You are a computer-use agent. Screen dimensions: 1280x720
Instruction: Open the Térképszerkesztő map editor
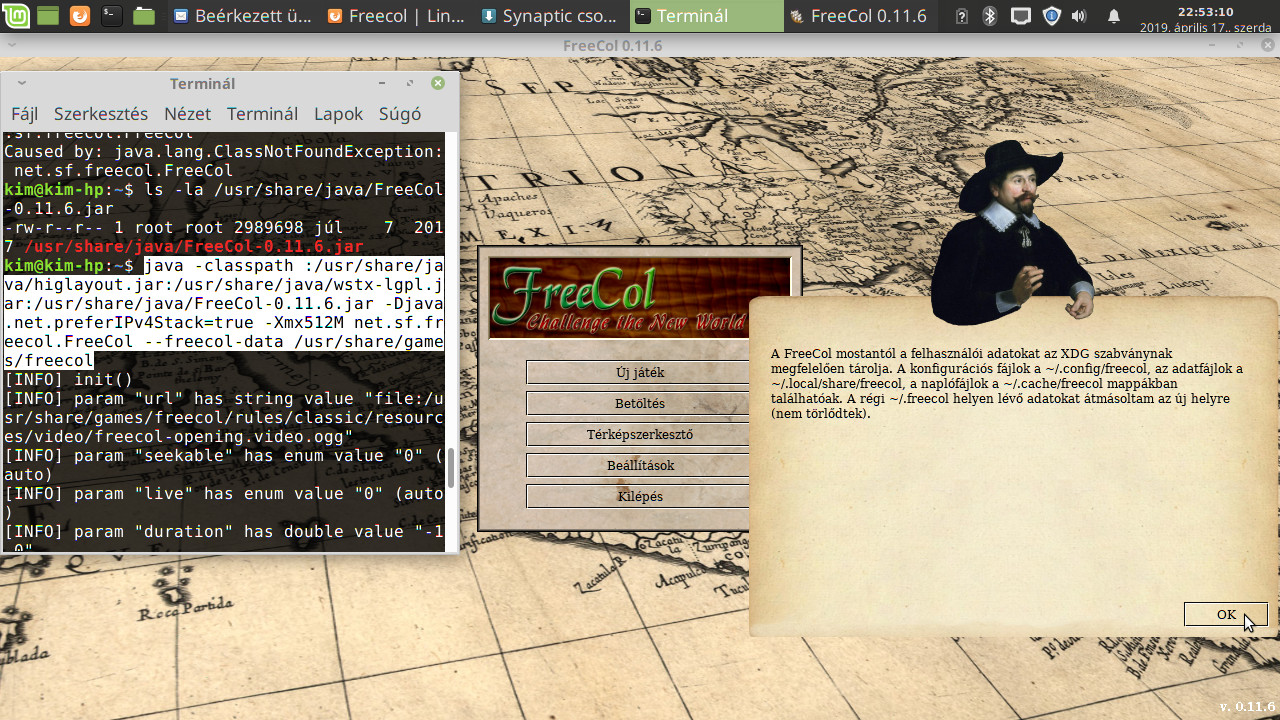(x=640, y=435)
